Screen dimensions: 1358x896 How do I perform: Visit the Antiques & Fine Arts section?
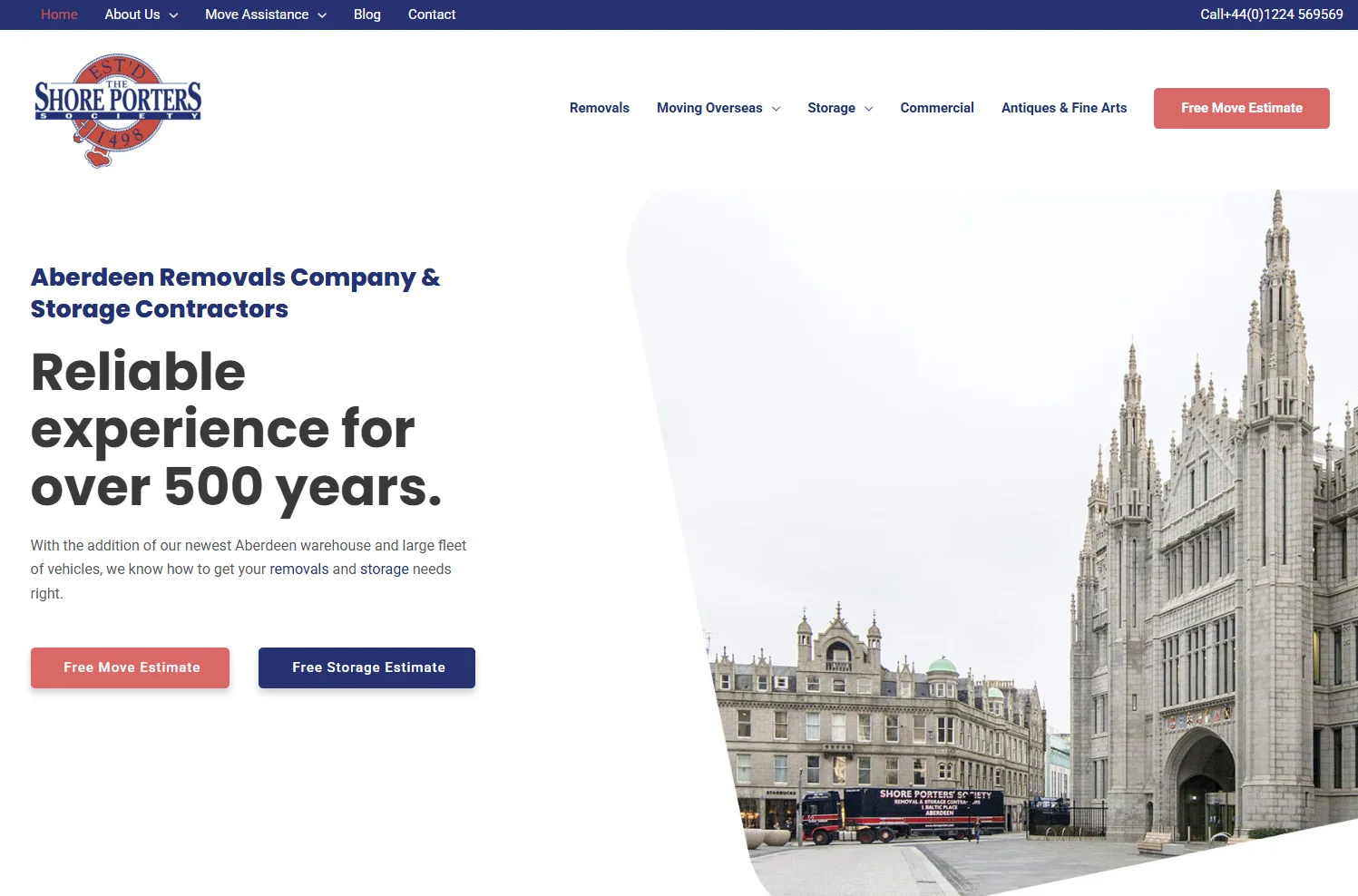coord(1064,108)
